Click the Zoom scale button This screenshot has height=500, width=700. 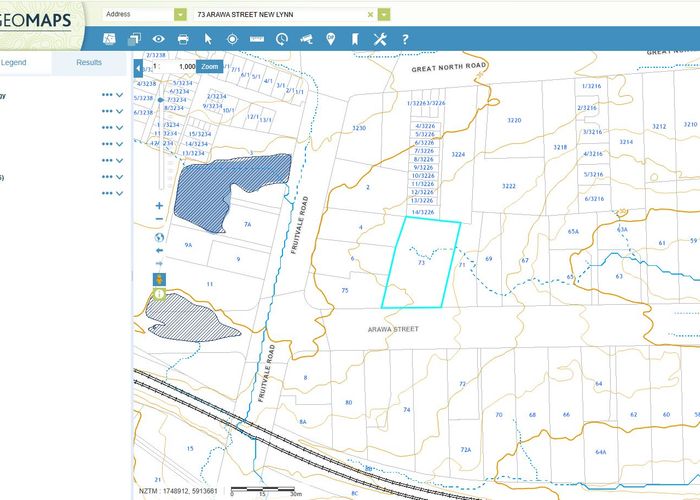(209, 66)
